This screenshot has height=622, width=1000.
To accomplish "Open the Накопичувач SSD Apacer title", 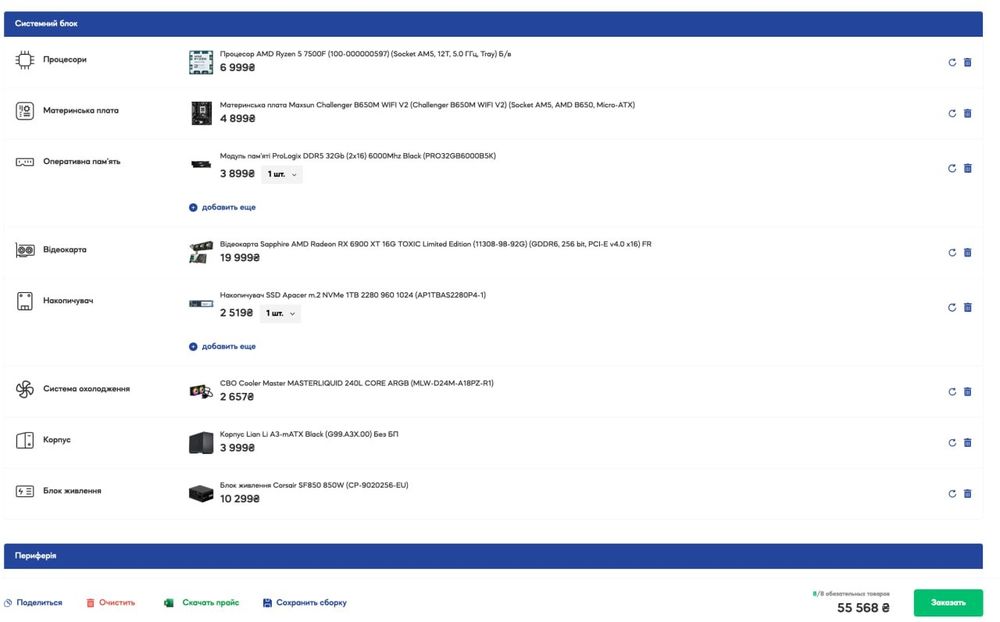I will coord(353,295).
